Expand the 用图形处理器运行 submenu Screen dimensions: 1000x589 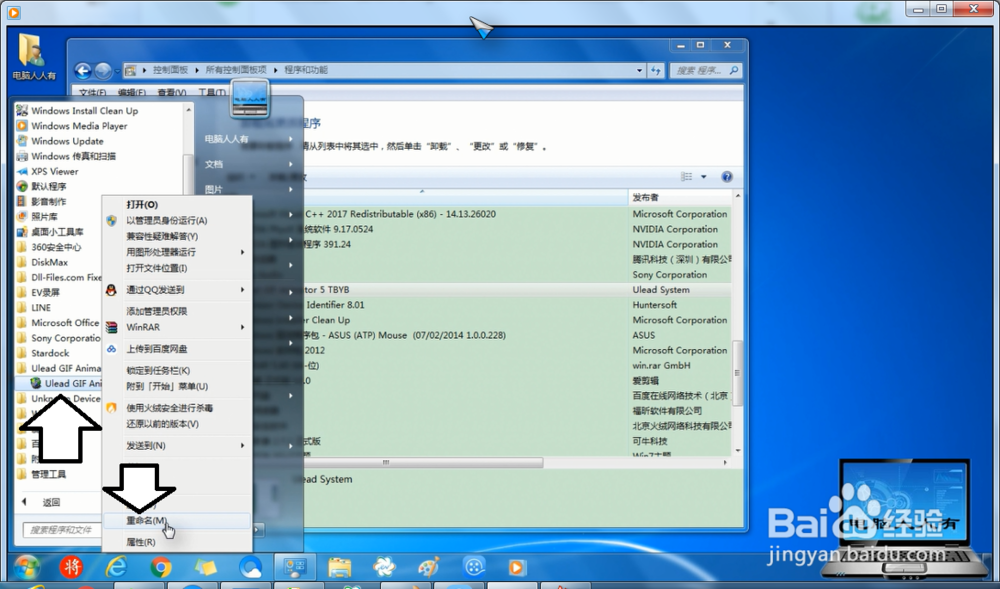pos(177,252)
